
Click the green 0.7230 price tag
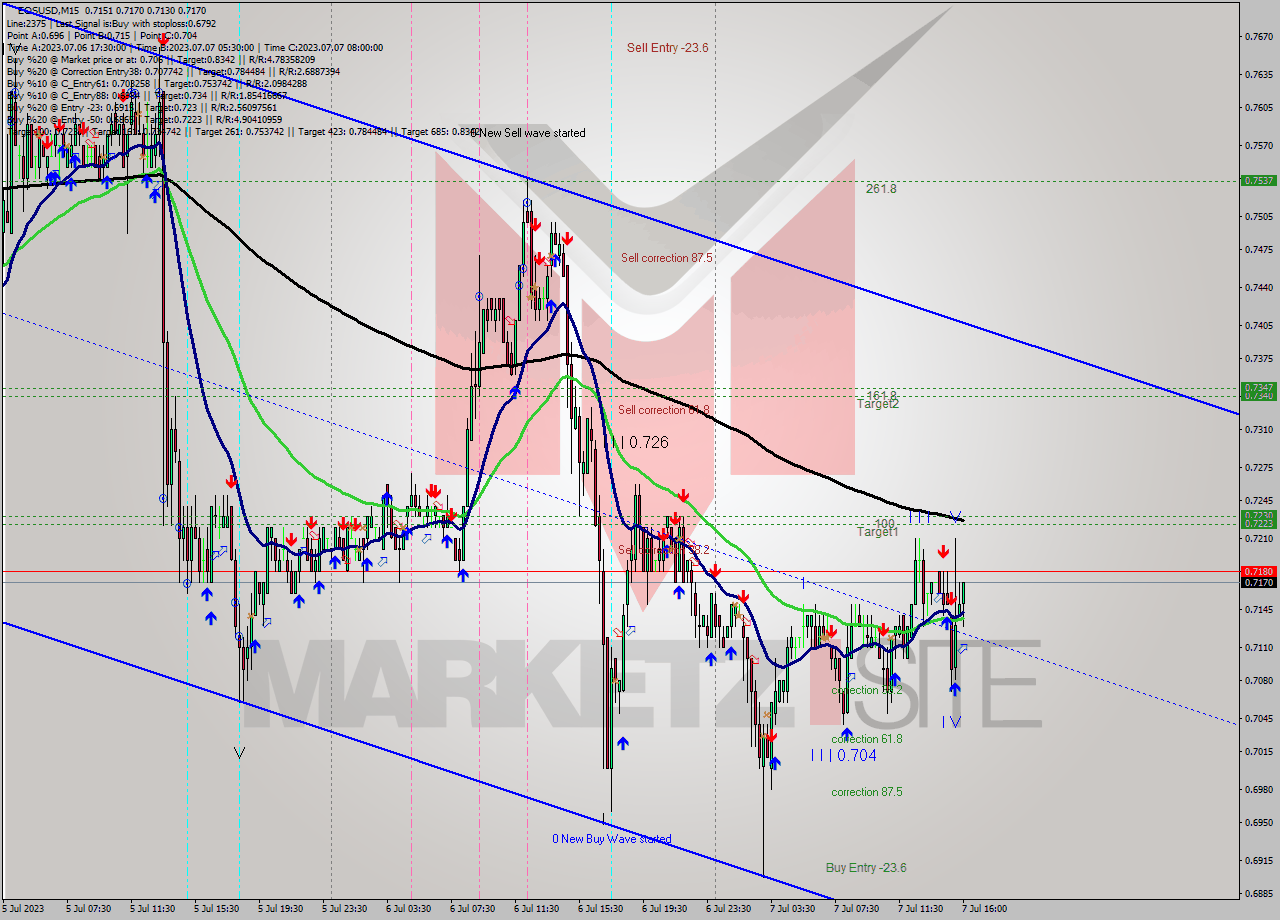tap(1258, 516)
